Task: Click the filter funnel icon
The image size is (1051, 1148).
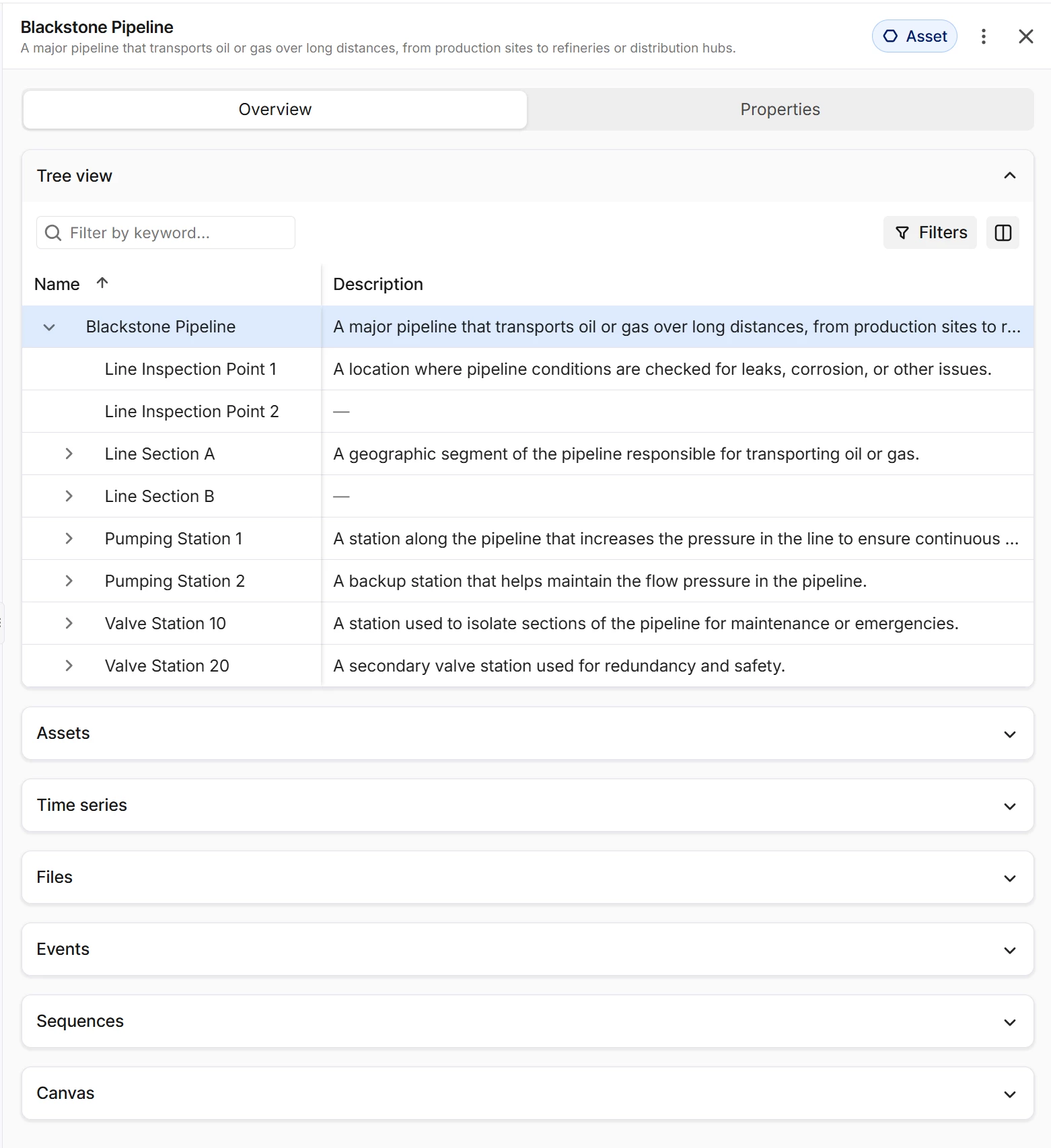Action: click(902, 233)
